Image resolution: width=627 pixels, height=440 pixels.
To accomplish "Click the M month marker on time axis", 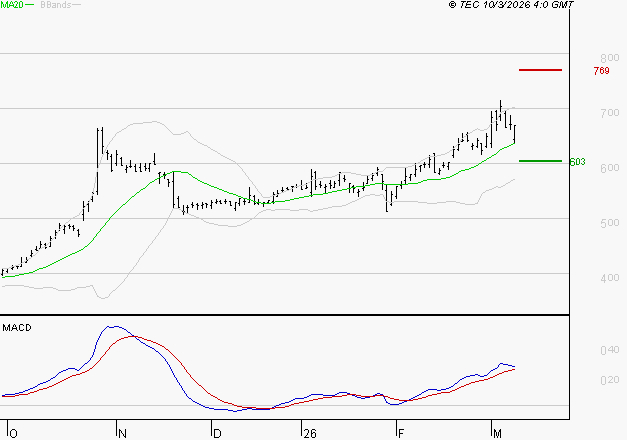I will [497, 434].
